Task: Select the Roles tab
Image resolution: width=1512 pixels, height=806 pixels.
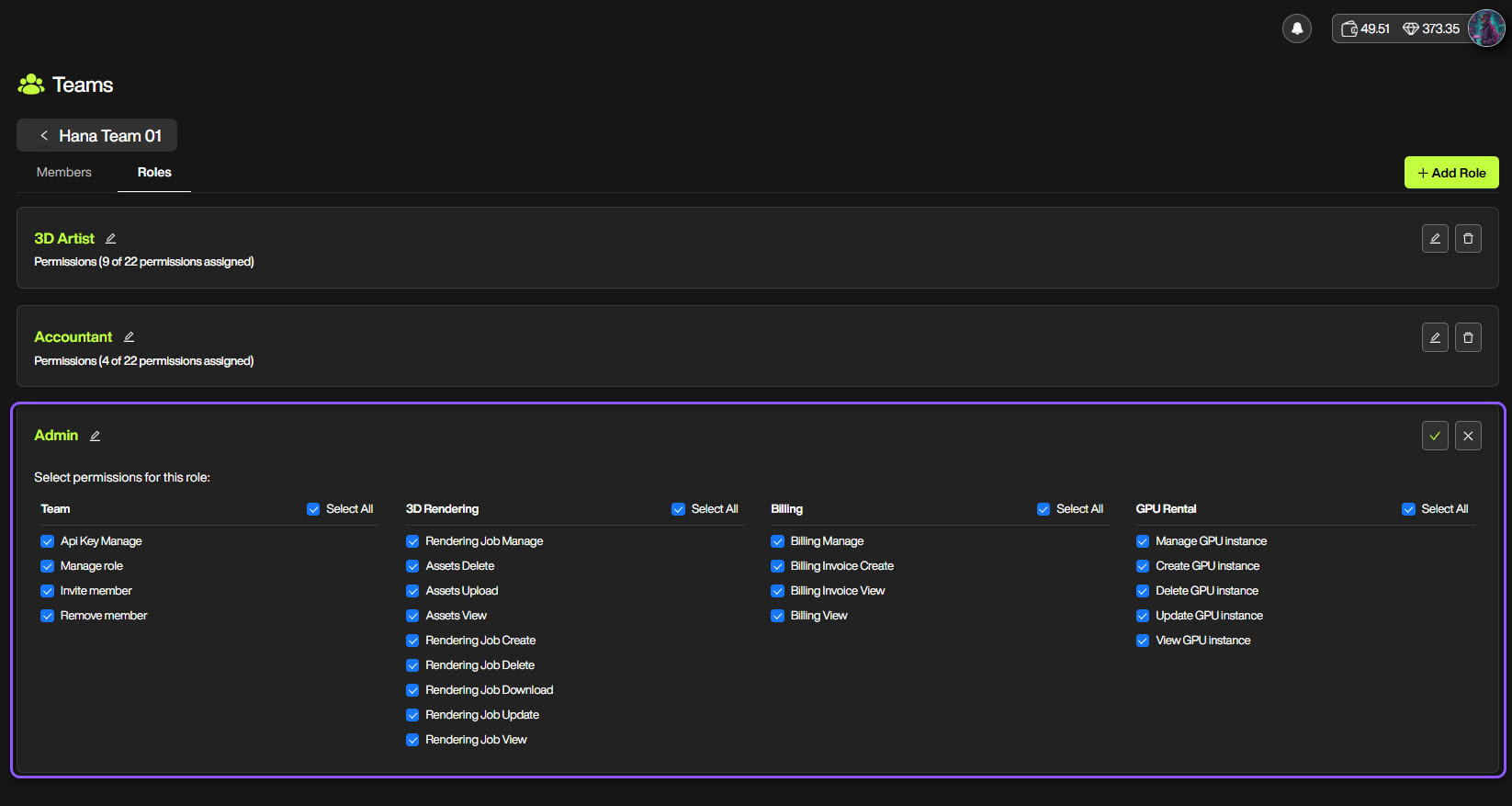Action: [154, 173]
